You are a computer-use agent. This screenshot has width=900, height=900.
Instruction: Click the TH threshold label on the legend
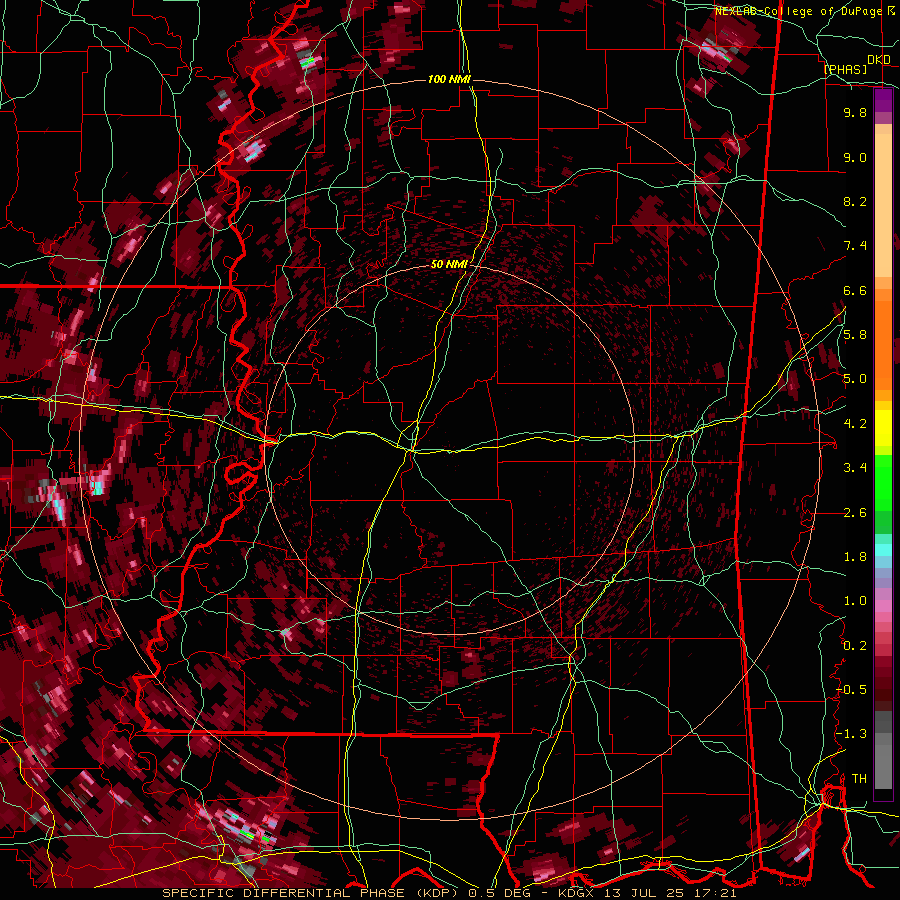coord(859,779)
